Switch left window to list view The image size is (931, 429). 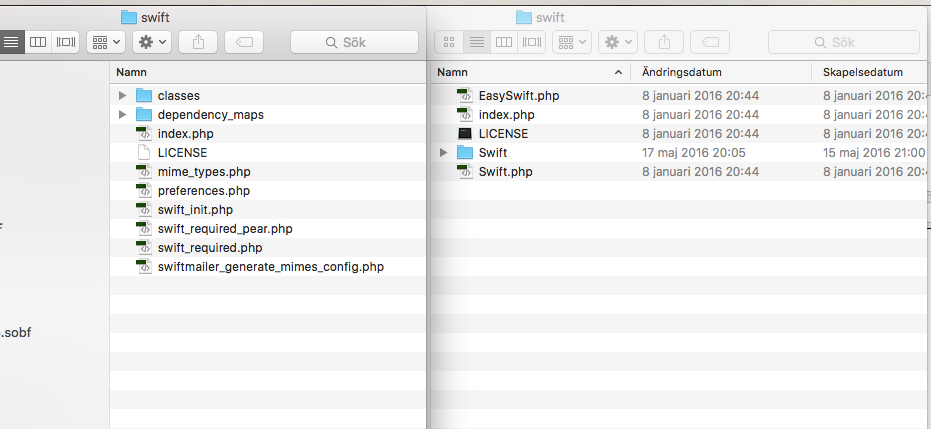[11, 42]
